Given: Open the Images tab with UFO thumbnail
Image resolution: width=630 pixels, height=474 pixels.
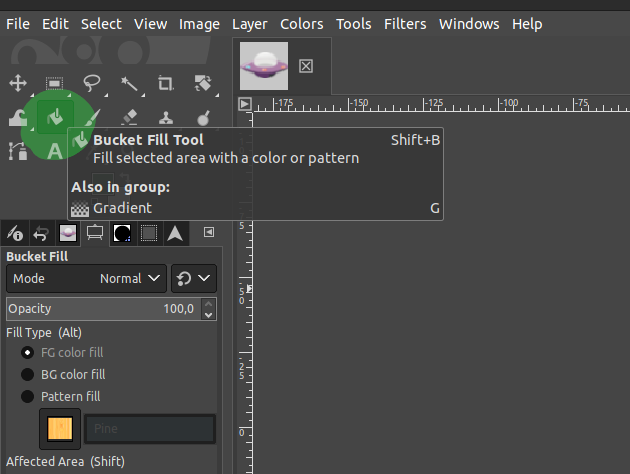Looking at the screenshot, I should coord(68,233).
